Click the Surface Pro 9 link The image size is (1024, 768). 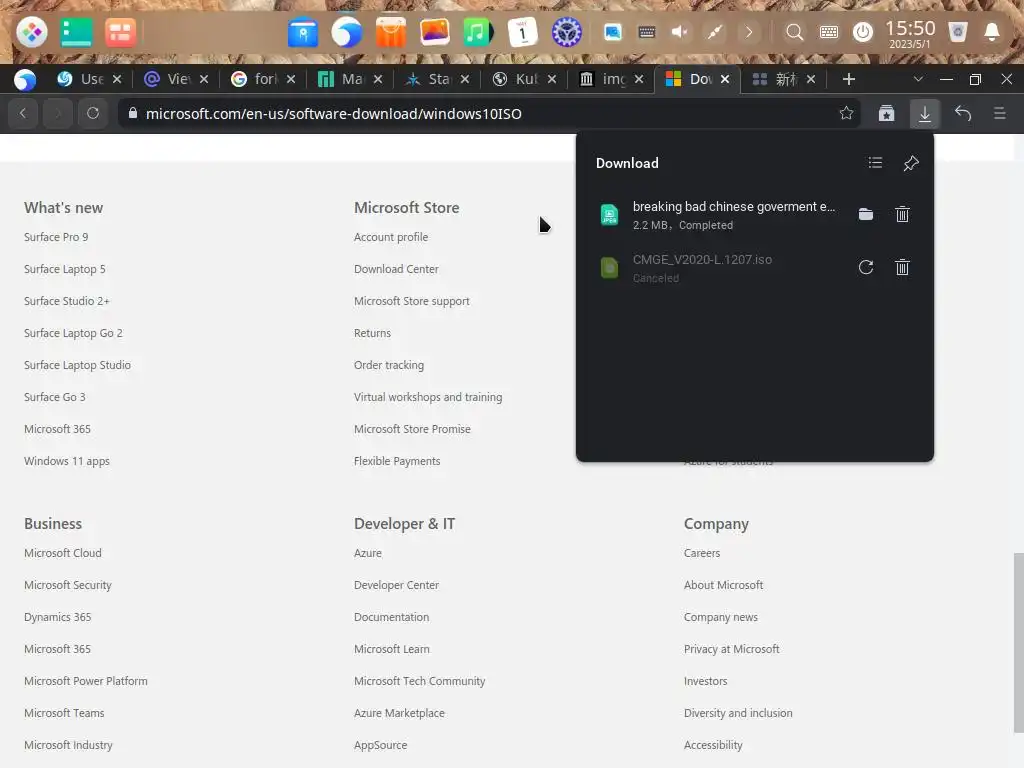click(x=56, y=237)
